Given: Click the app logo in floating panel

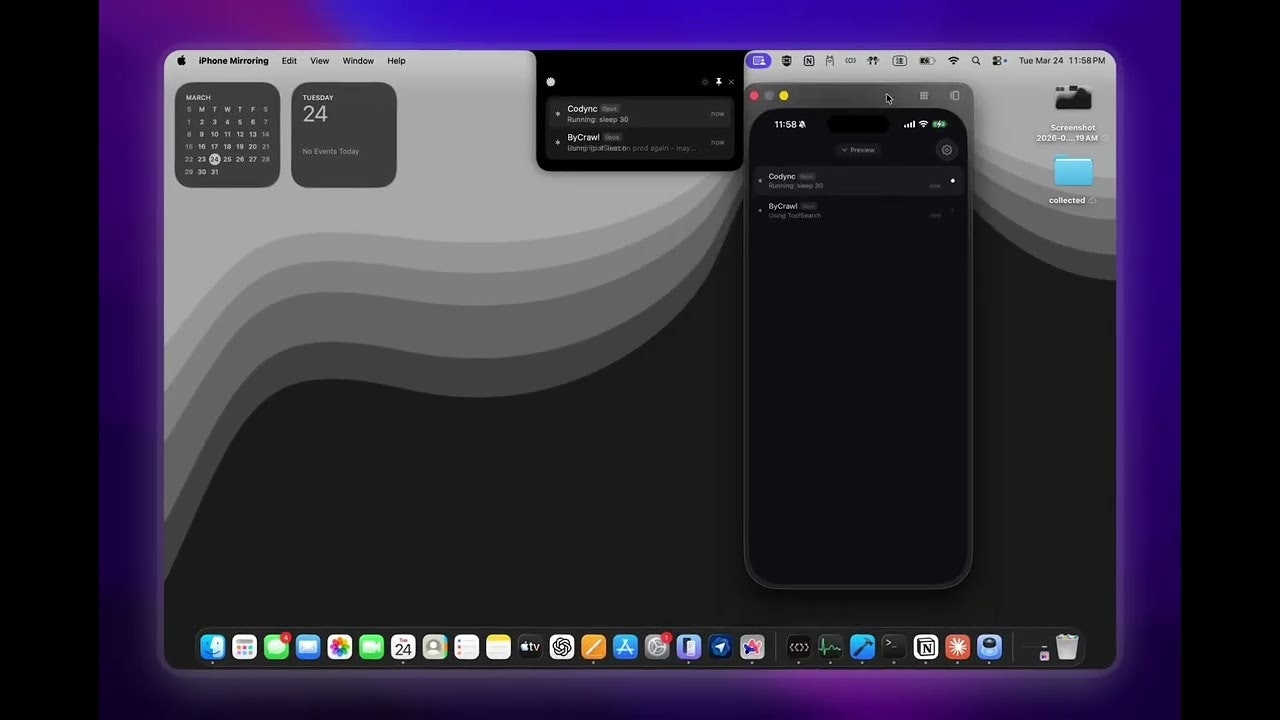Looking at the screenshot, I should point(550,82).
